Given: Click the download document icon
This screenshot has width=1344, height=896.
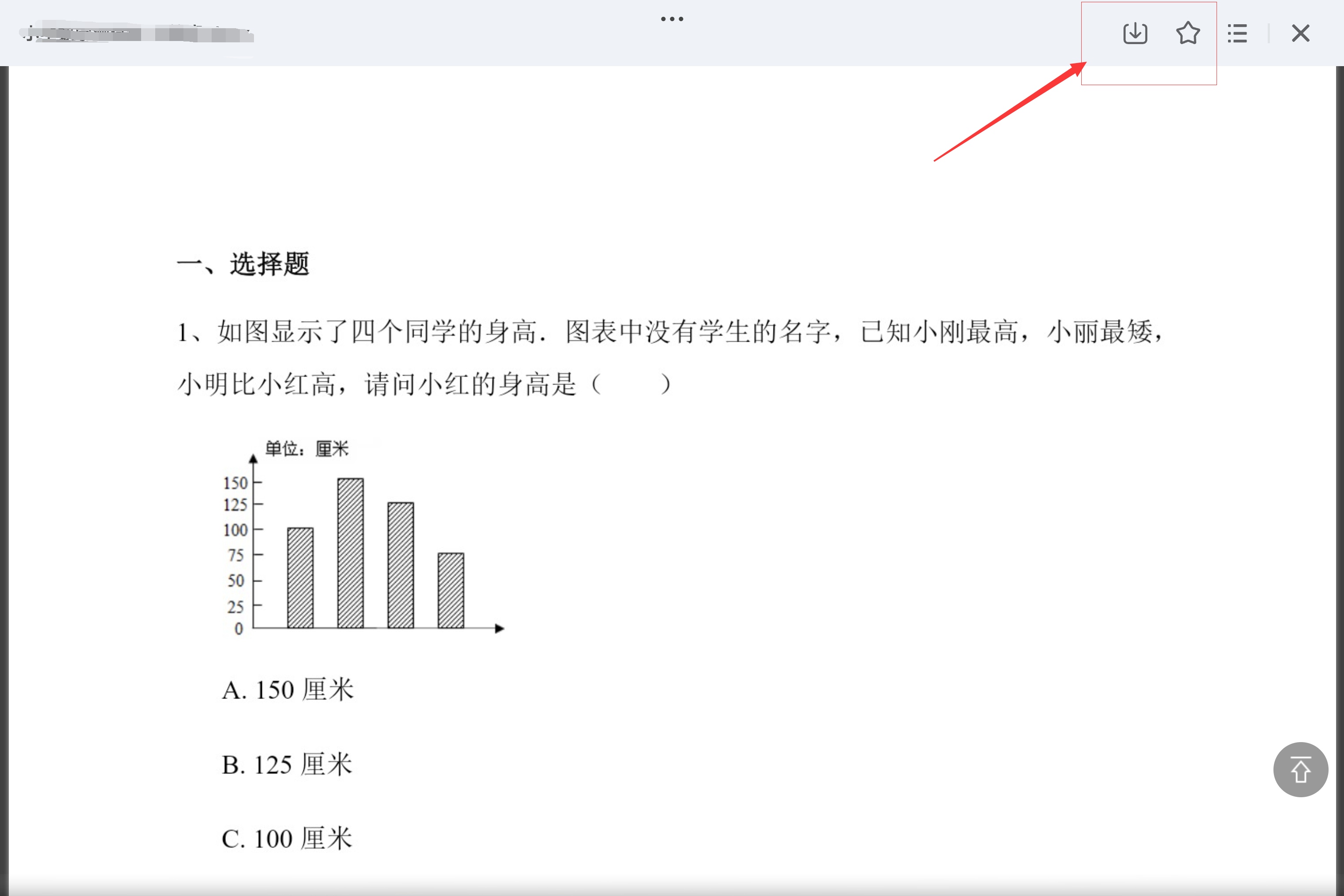Looking at the screenshot, I should click(1135, 33).
